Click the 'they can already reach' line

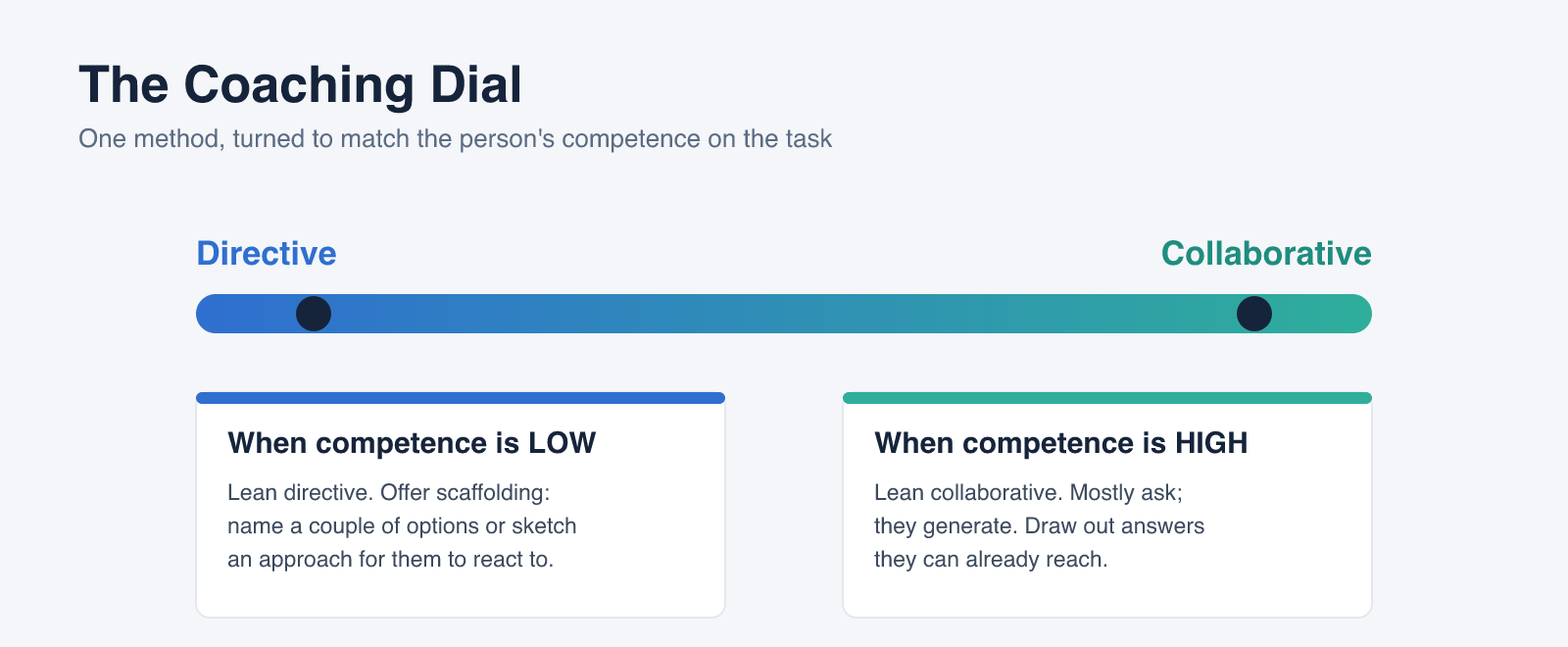991,559
